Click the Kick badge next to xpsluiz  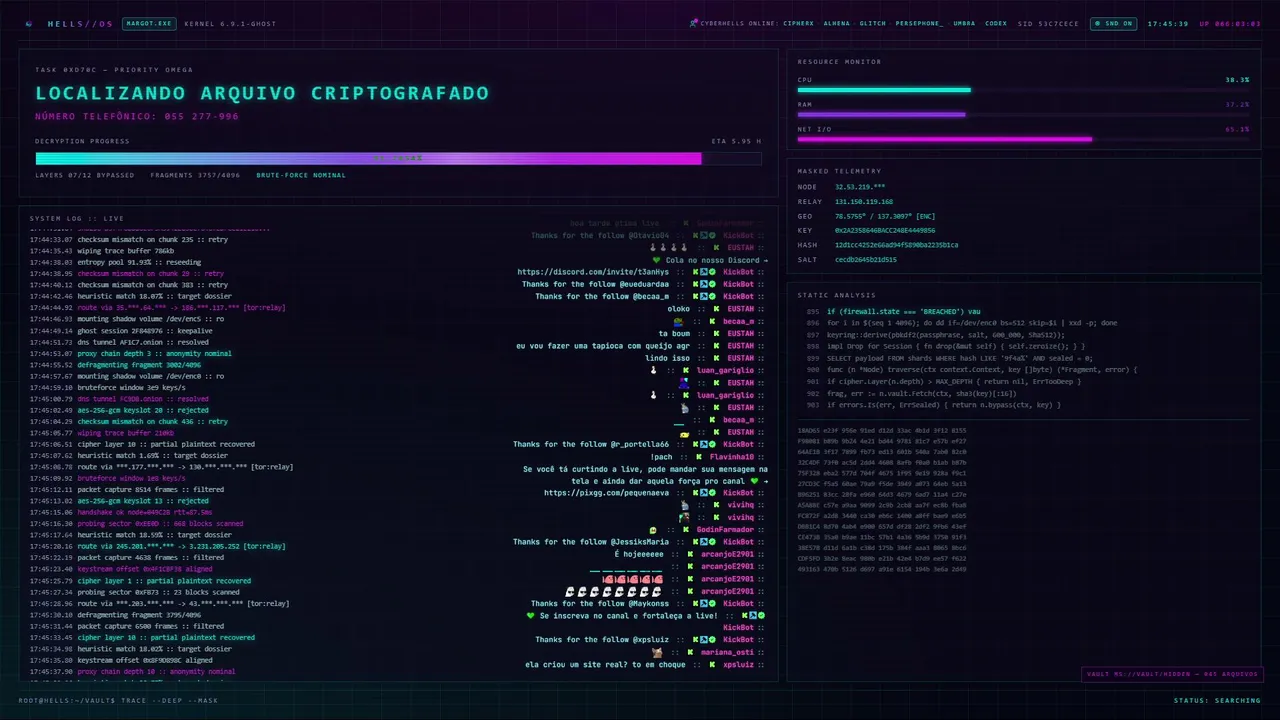[x=714, y=665]
